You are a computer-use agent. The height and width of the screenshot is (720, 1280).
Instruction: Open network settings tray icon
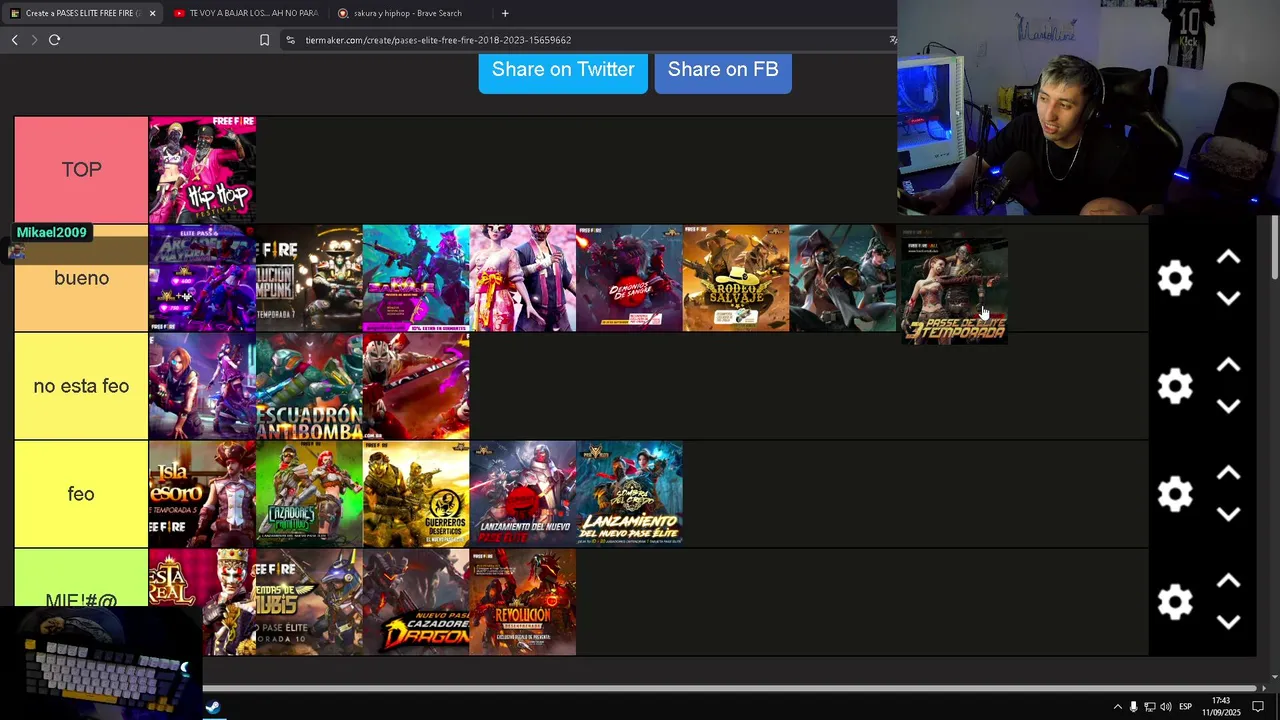1149,707
